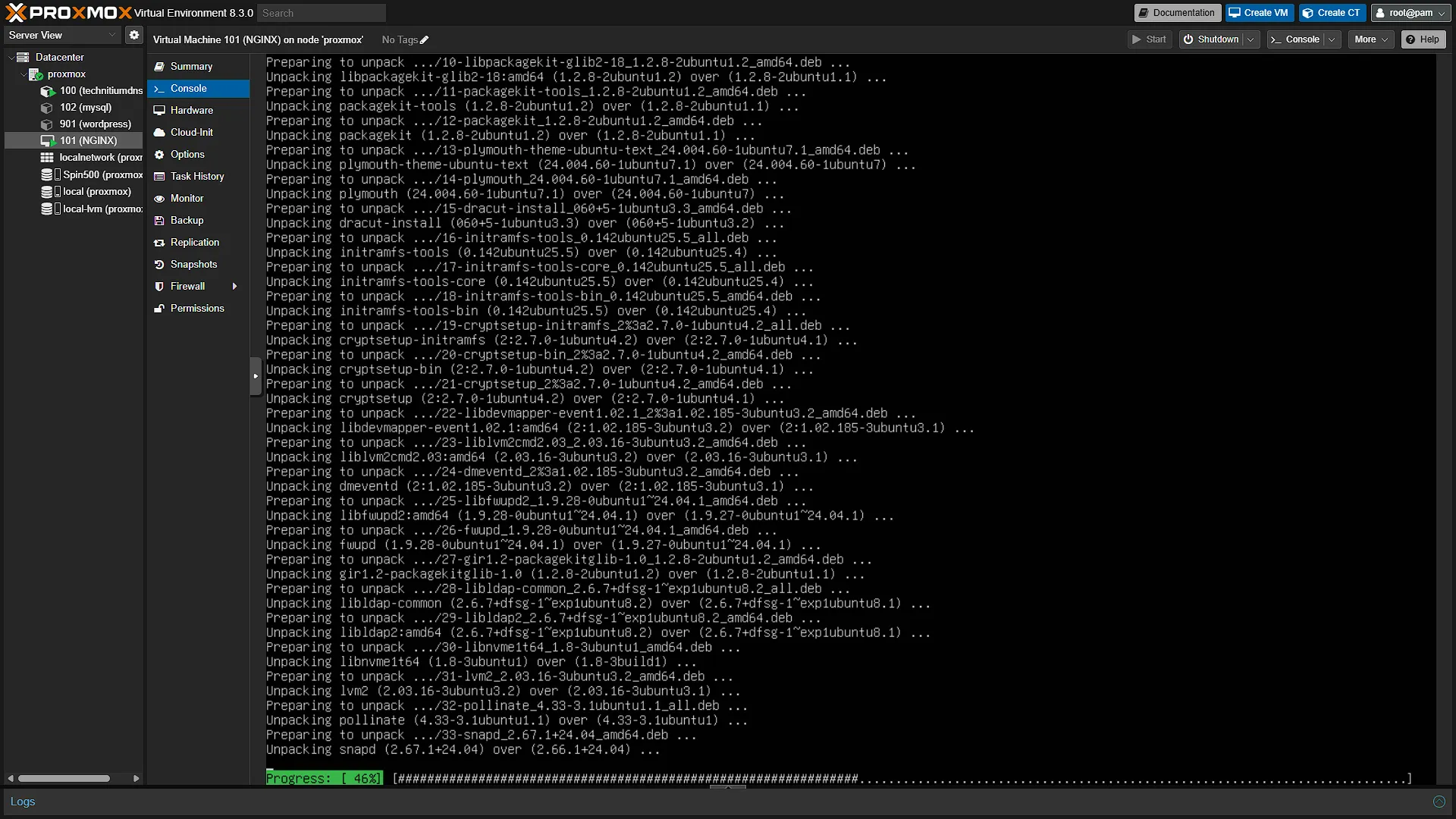Click the side panel collapse handle
Screen dimensions: 1456x819
click(x=256, y=376)
